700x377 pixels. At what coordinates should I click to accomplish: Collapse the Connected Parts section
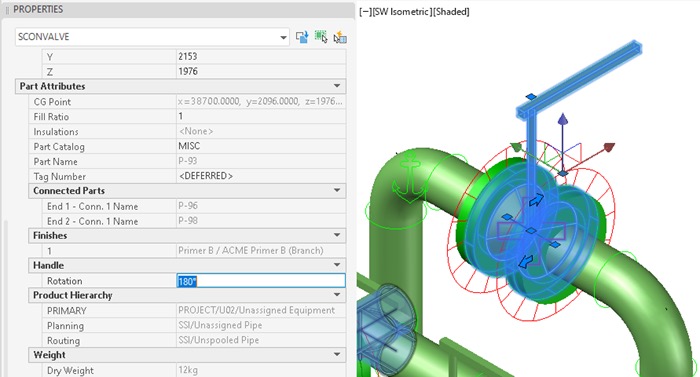[x=337, y=190]
